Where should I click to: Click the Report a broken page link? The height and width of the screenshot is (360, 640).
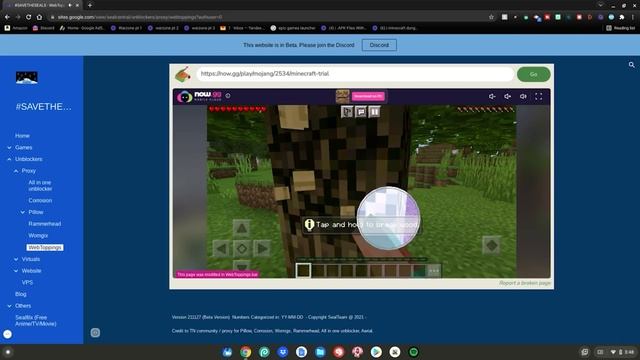coord(525,283)
